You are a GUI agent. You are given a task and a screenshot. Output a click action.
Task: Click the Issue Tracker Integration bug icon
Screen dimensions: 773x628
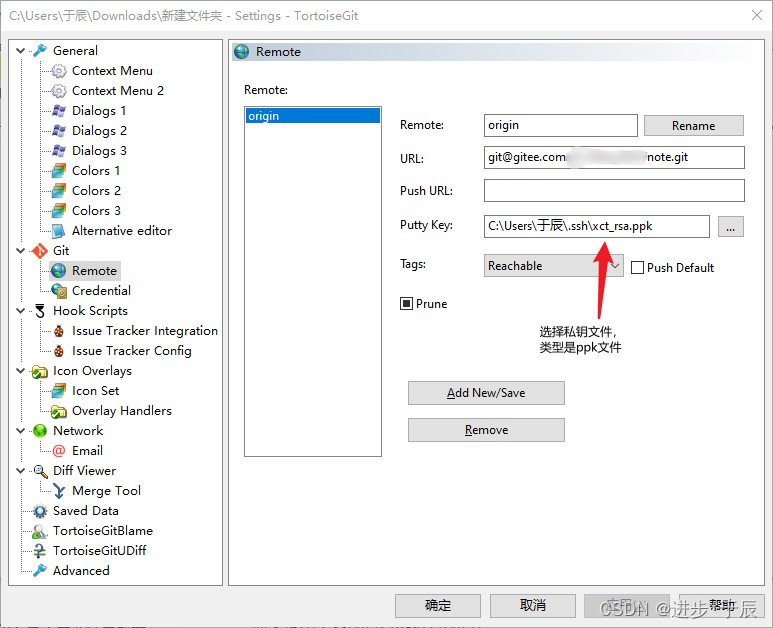click(x=59, y=331)
